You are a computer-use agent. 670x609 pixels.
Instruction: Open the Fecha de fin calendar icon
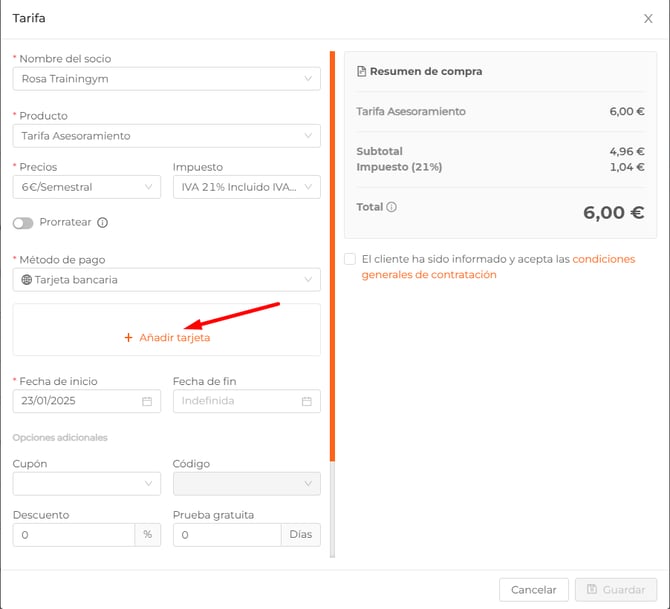(307, 401)
